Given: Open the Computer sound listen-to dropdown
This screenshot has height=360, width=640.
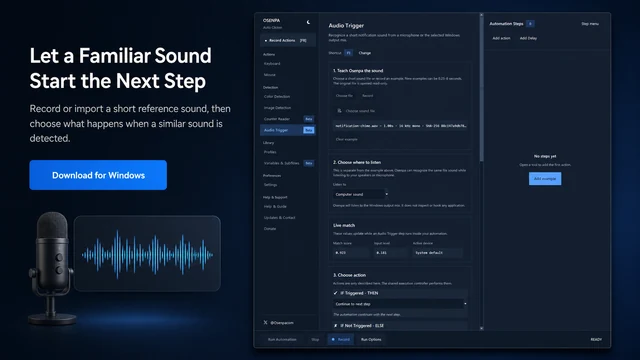Looking at the screenshot, I should tap(361, 194).
